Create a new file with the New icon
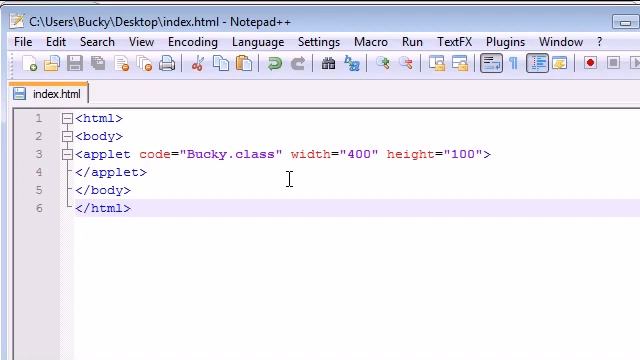This screenshot has height=360, width=640. pyautogui.click(x=30, y=64)
